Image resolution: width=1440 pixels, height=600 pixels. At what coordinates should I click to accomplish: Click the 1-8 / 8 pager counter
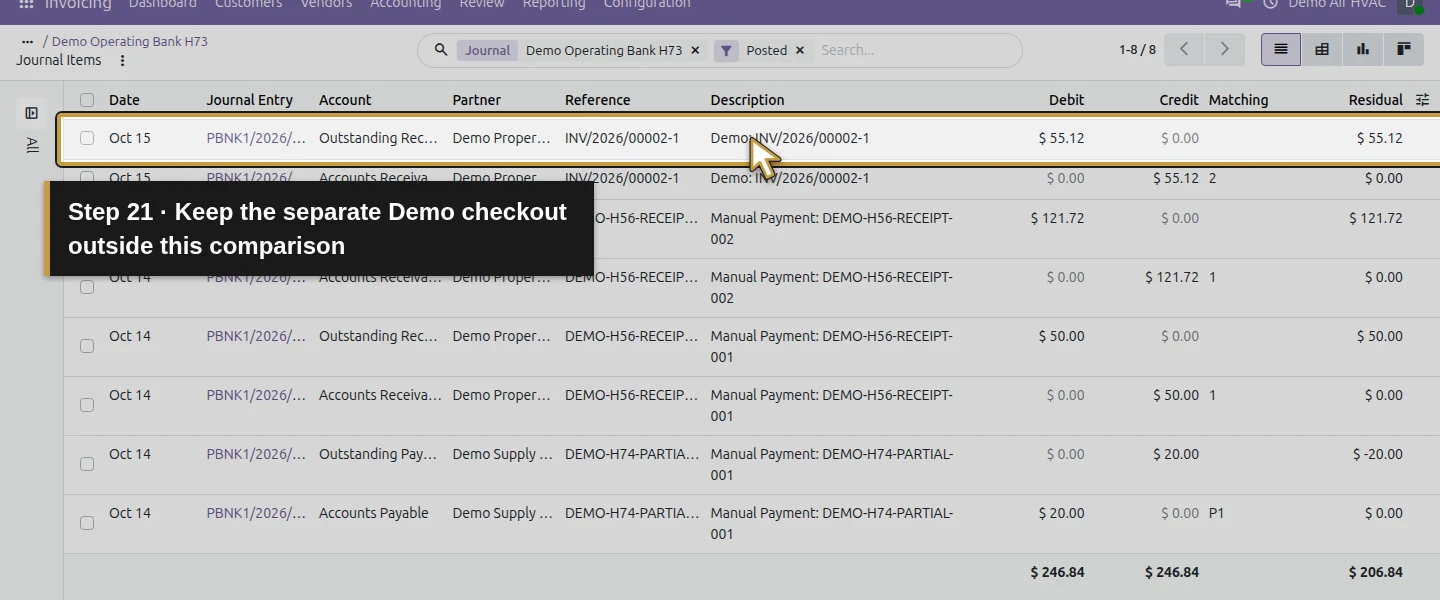[1137, 50]
